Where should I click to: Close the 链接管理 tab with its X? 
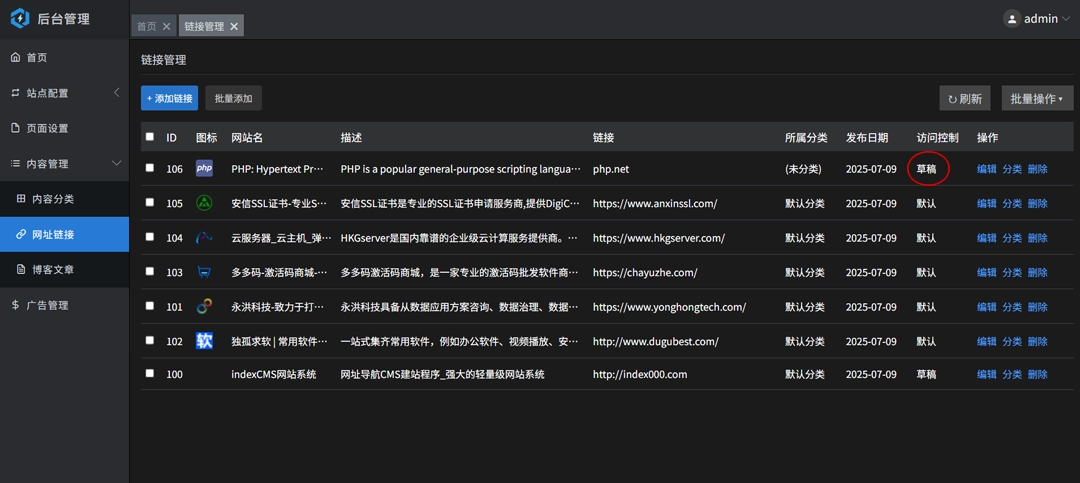234,27
